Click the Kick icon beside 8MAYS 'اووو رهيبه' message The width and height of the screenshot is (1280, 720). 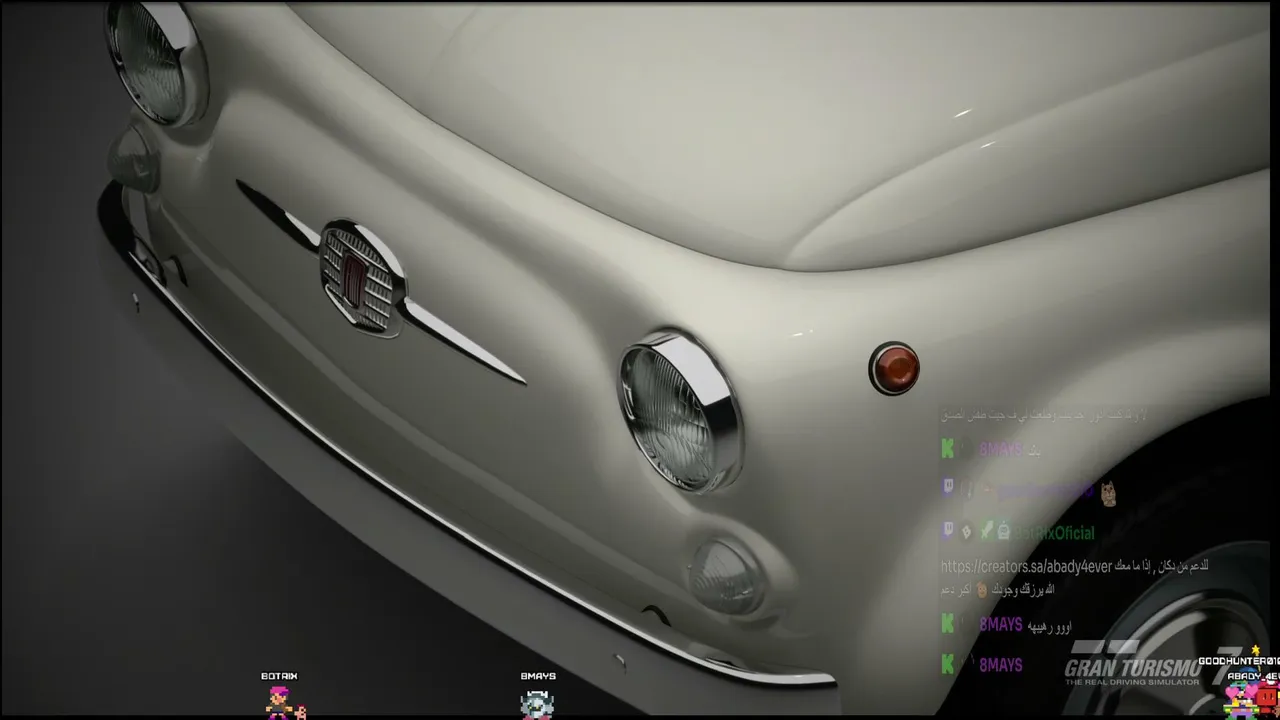[x=947, y=624]
